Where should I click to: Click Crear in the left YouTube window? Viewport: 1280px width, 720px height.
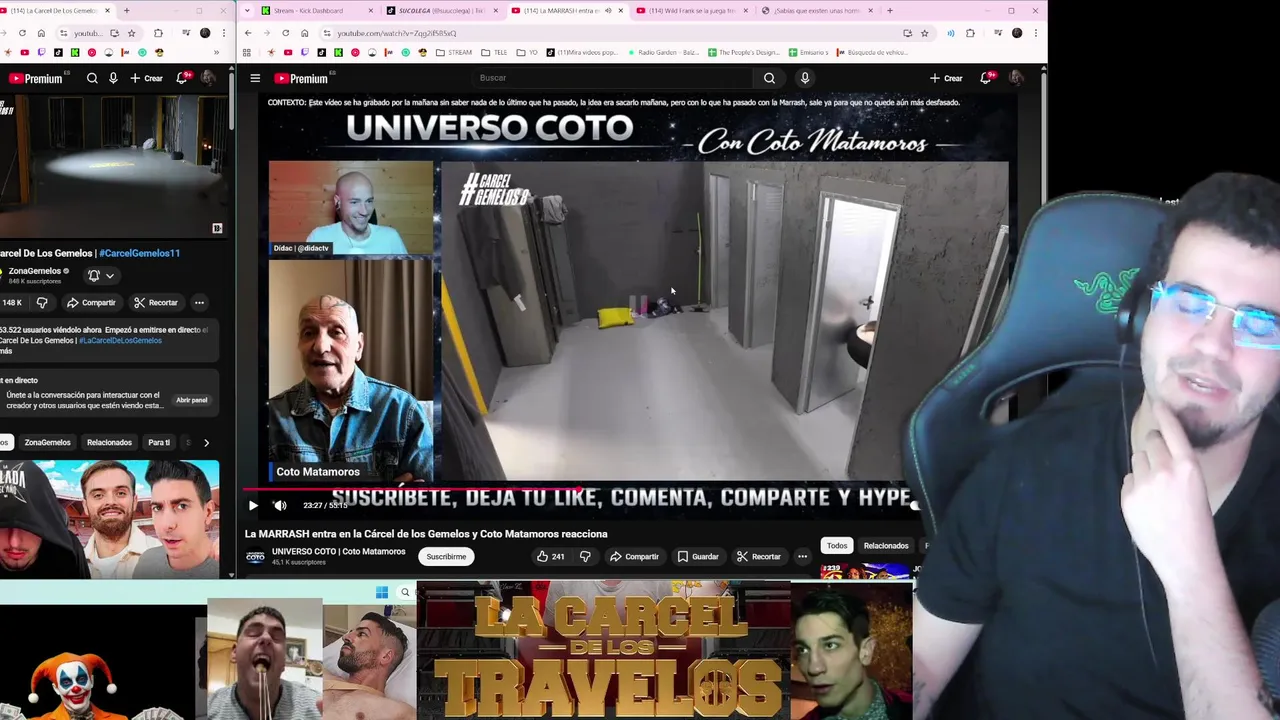[146, 78]
